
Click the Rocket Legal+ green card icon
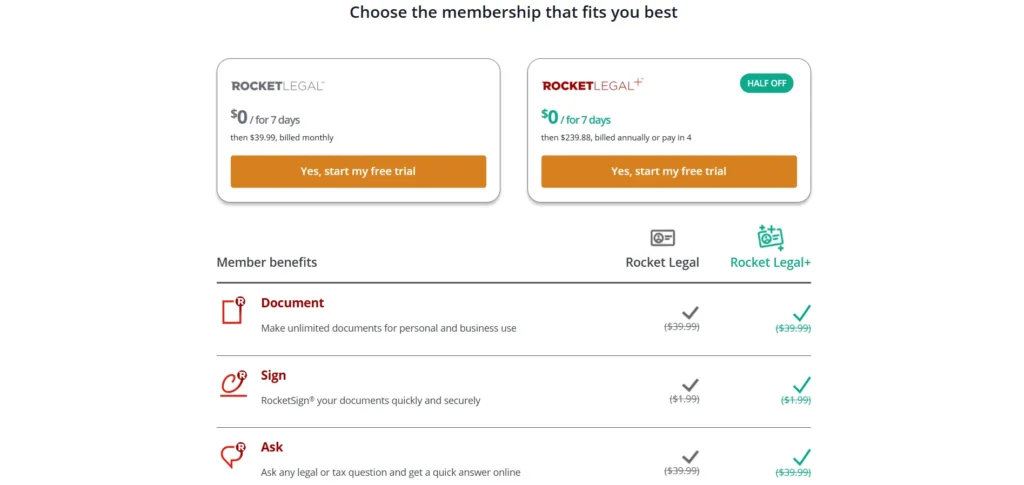click(770, 237)
